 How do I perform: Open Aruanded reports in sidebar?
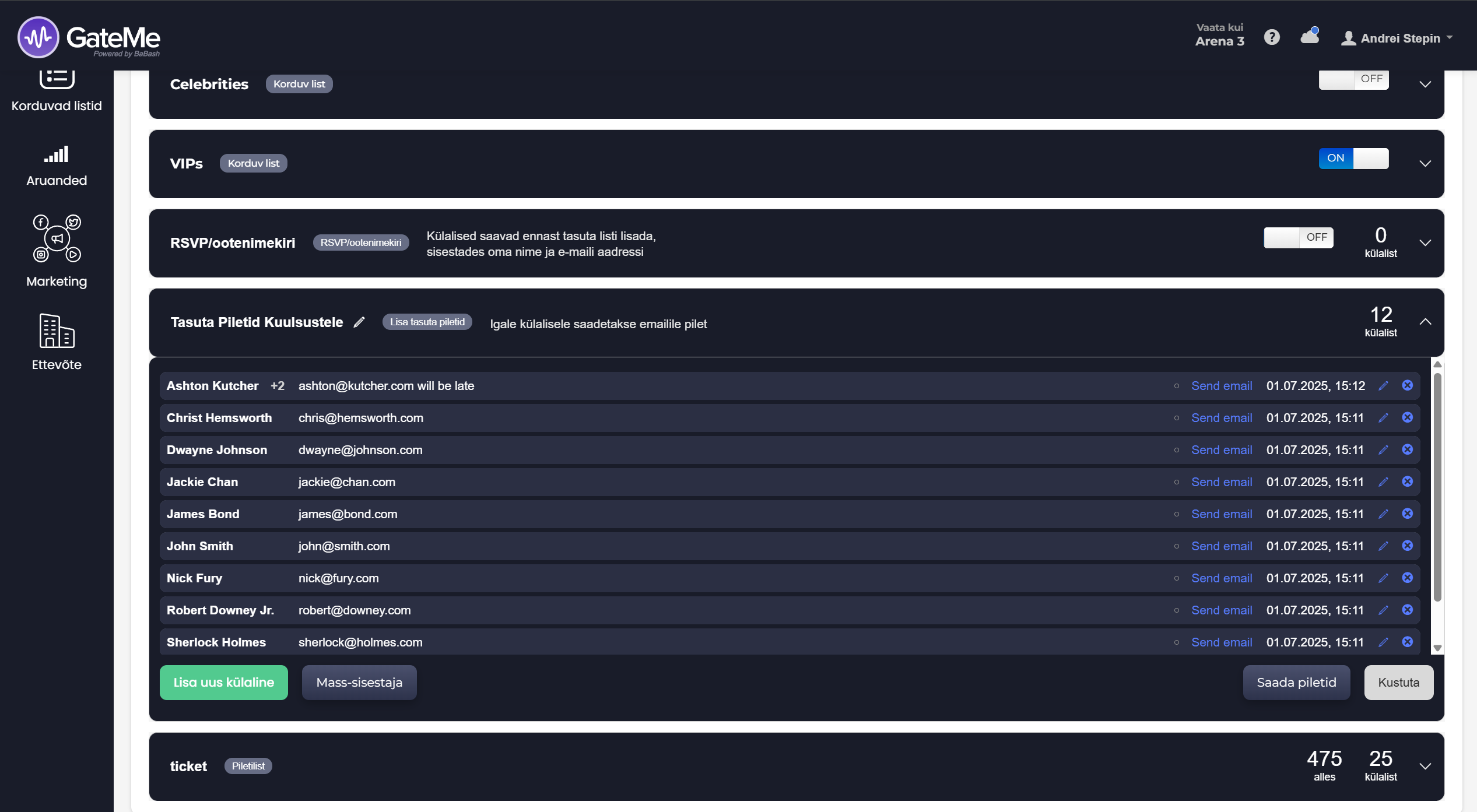tap(57, 166)
